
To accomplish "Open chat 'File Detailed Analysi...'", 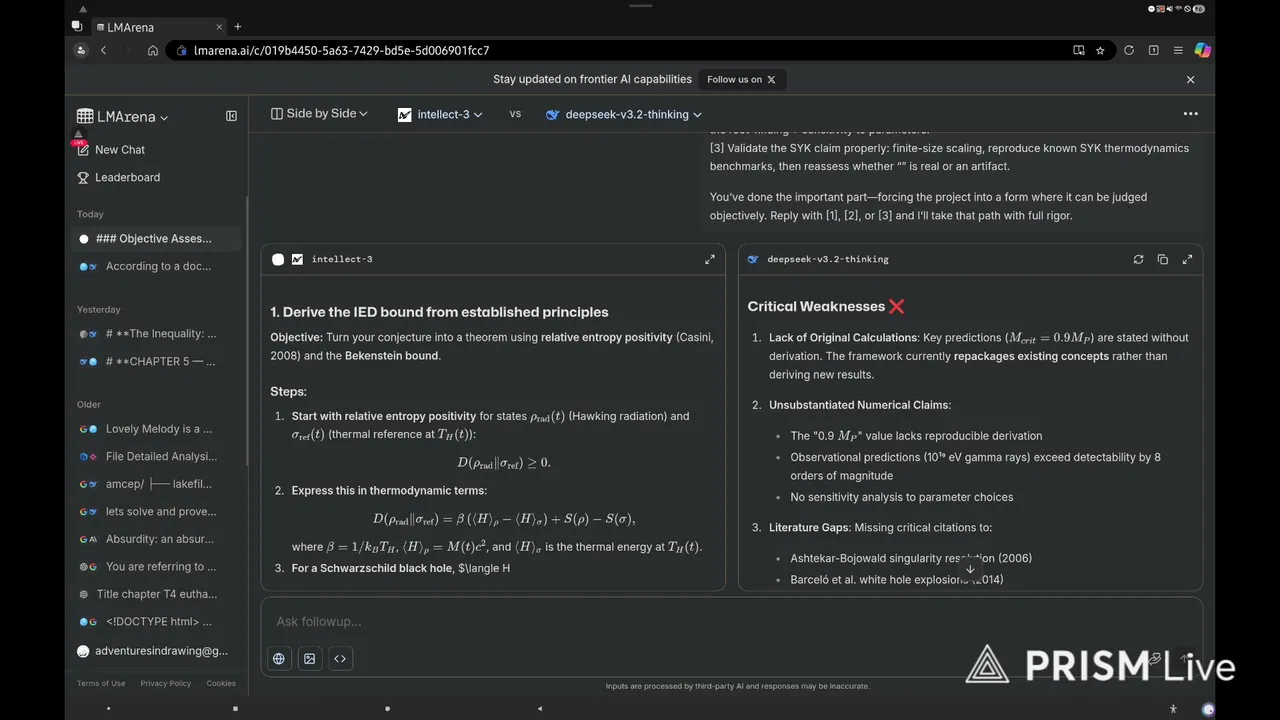I will [157, 456].
